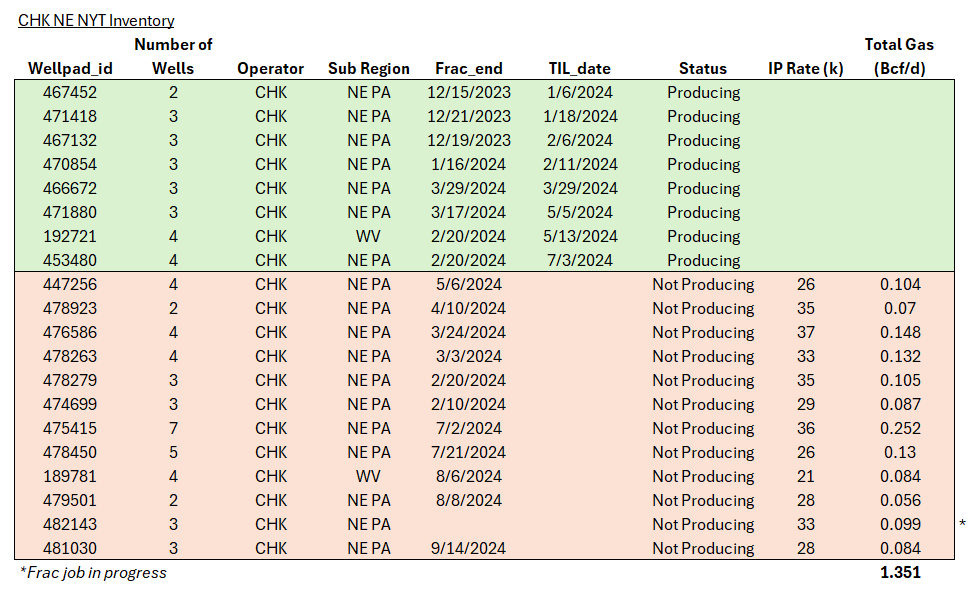This screenshot has width=979, height=591.
Task: Click the 'Number of Wells' column header
Action: pos(173,56)
